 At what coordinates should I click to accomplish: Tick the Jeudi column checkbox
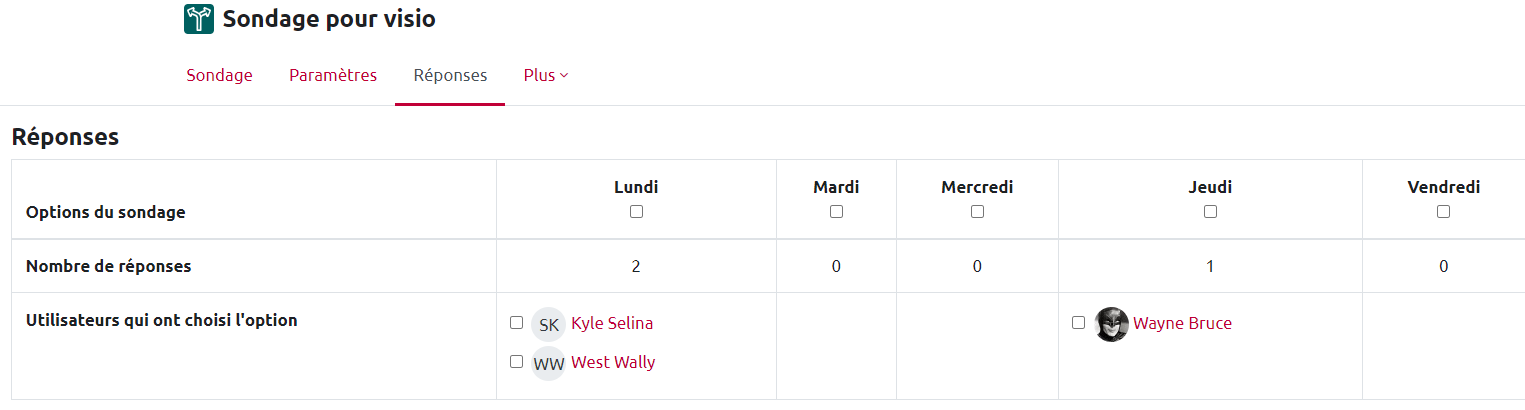(1210, 212)
